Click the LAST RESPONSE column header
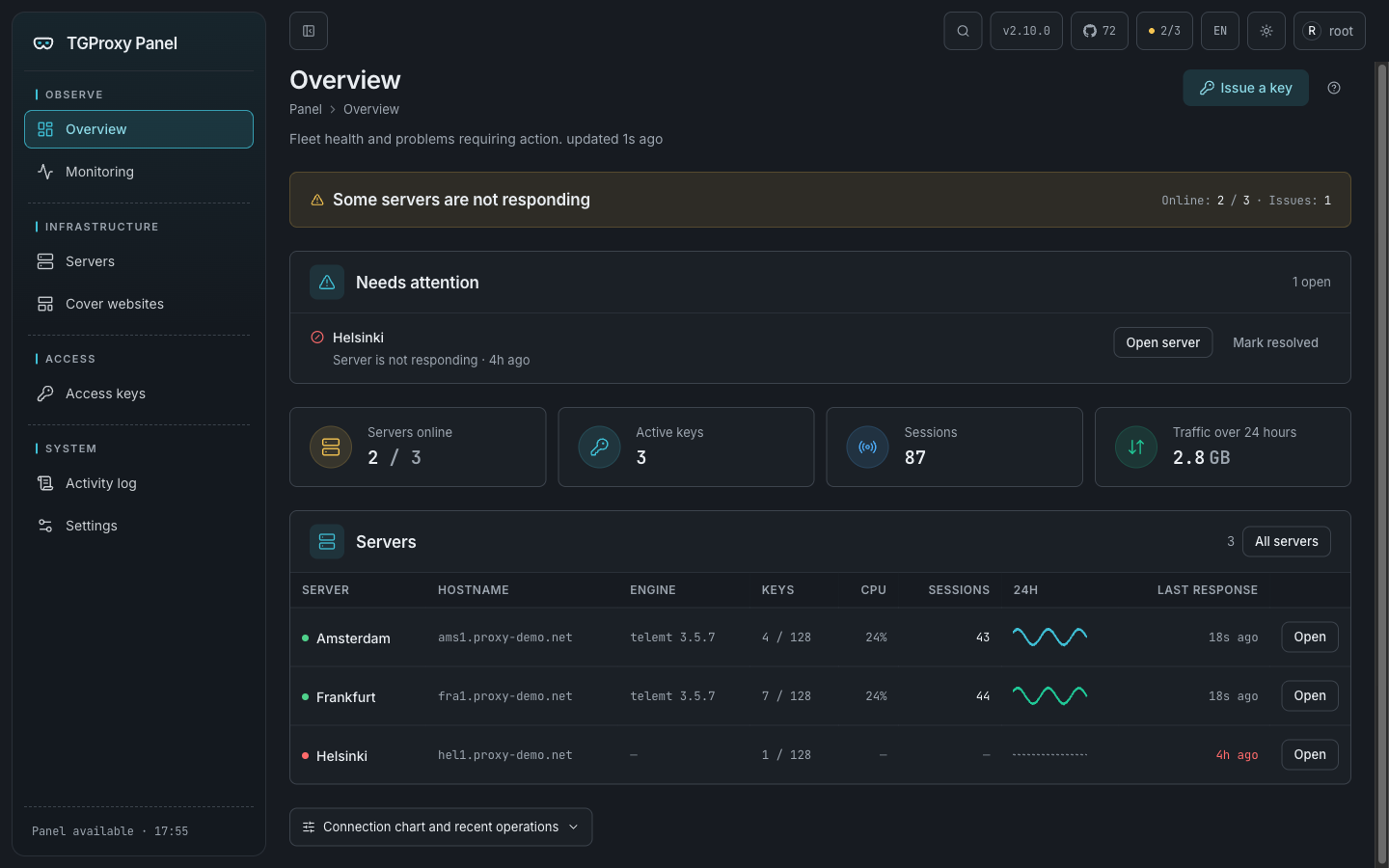This screenshot has width=1389, height=868. 1208,590
